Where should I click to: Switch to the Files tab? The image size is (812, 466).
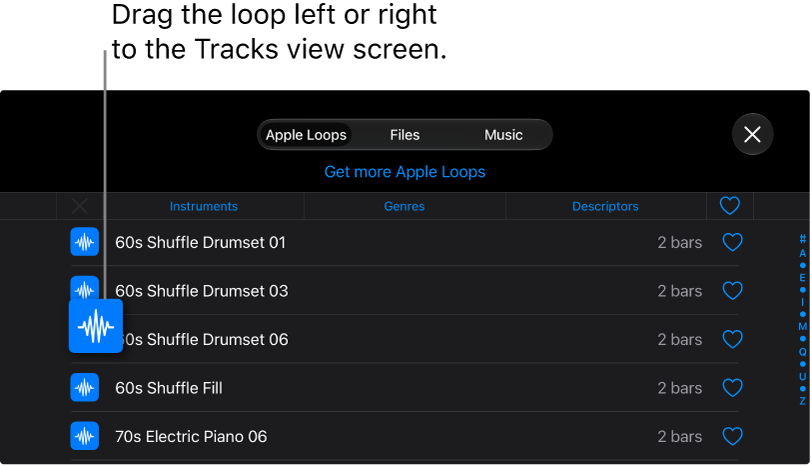click(x=404, y=135)
